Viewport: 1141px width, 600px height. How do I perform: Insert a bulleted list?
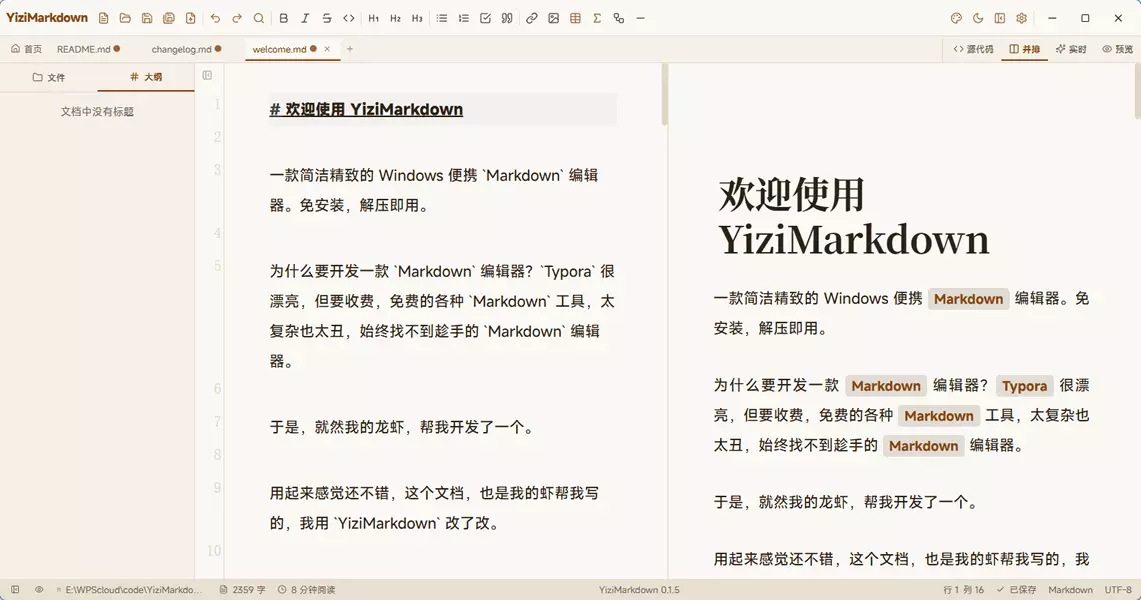(442, 18)
